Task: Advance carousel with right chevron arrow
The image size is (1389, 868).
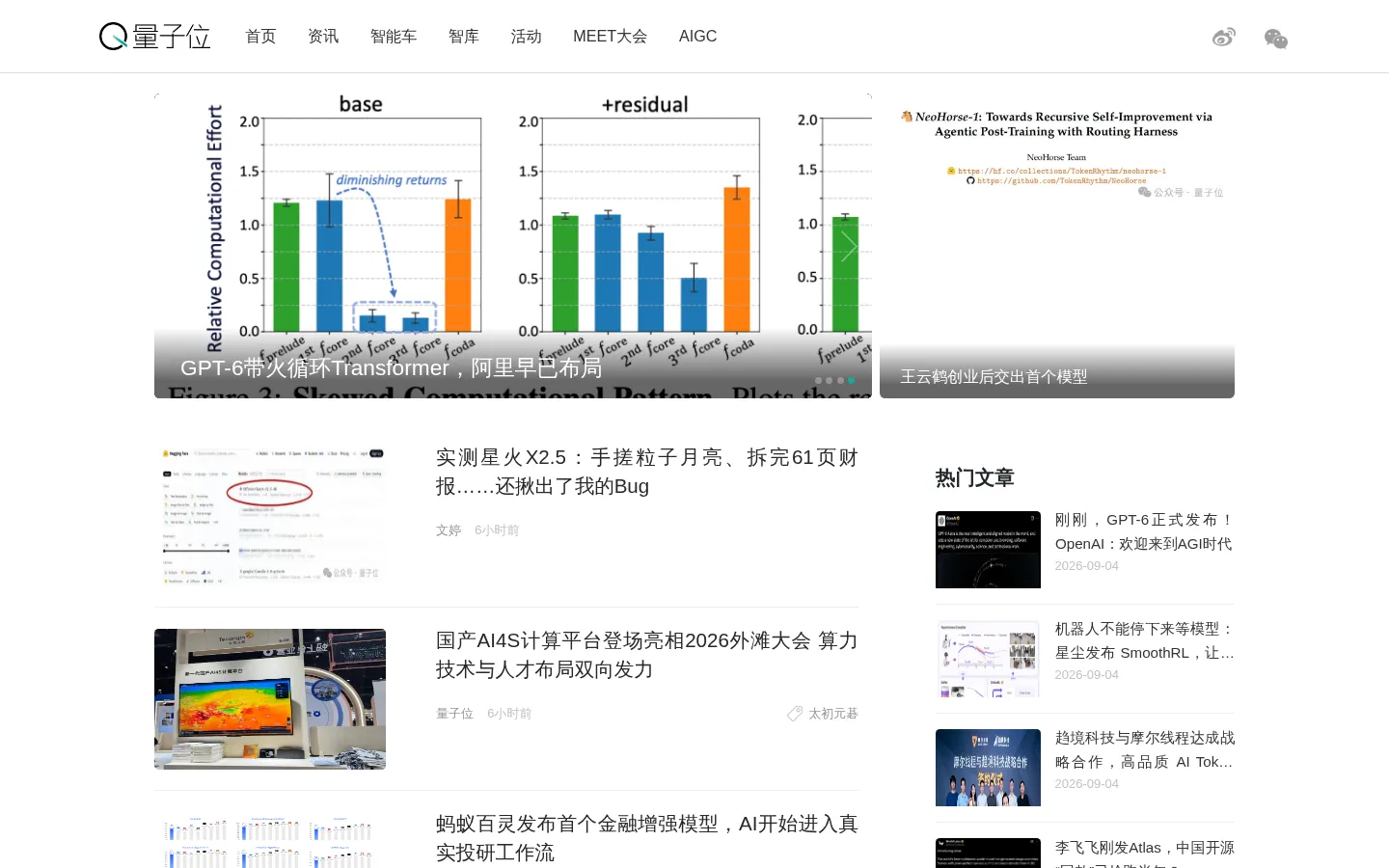Action: click(x=849, y=246)
